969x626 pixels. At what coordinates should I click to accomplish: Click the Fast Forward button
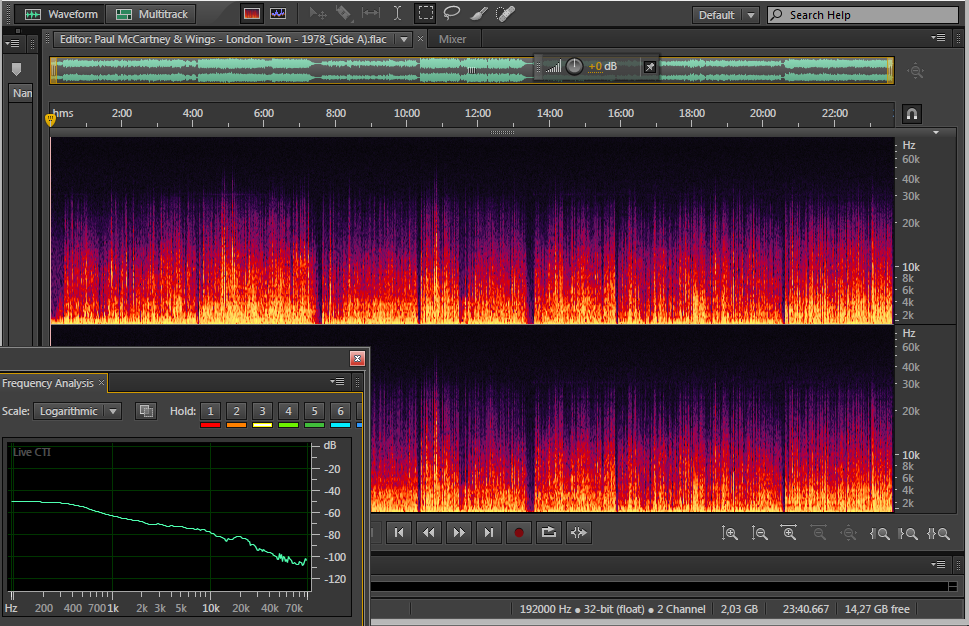click(x=459, y=533)
